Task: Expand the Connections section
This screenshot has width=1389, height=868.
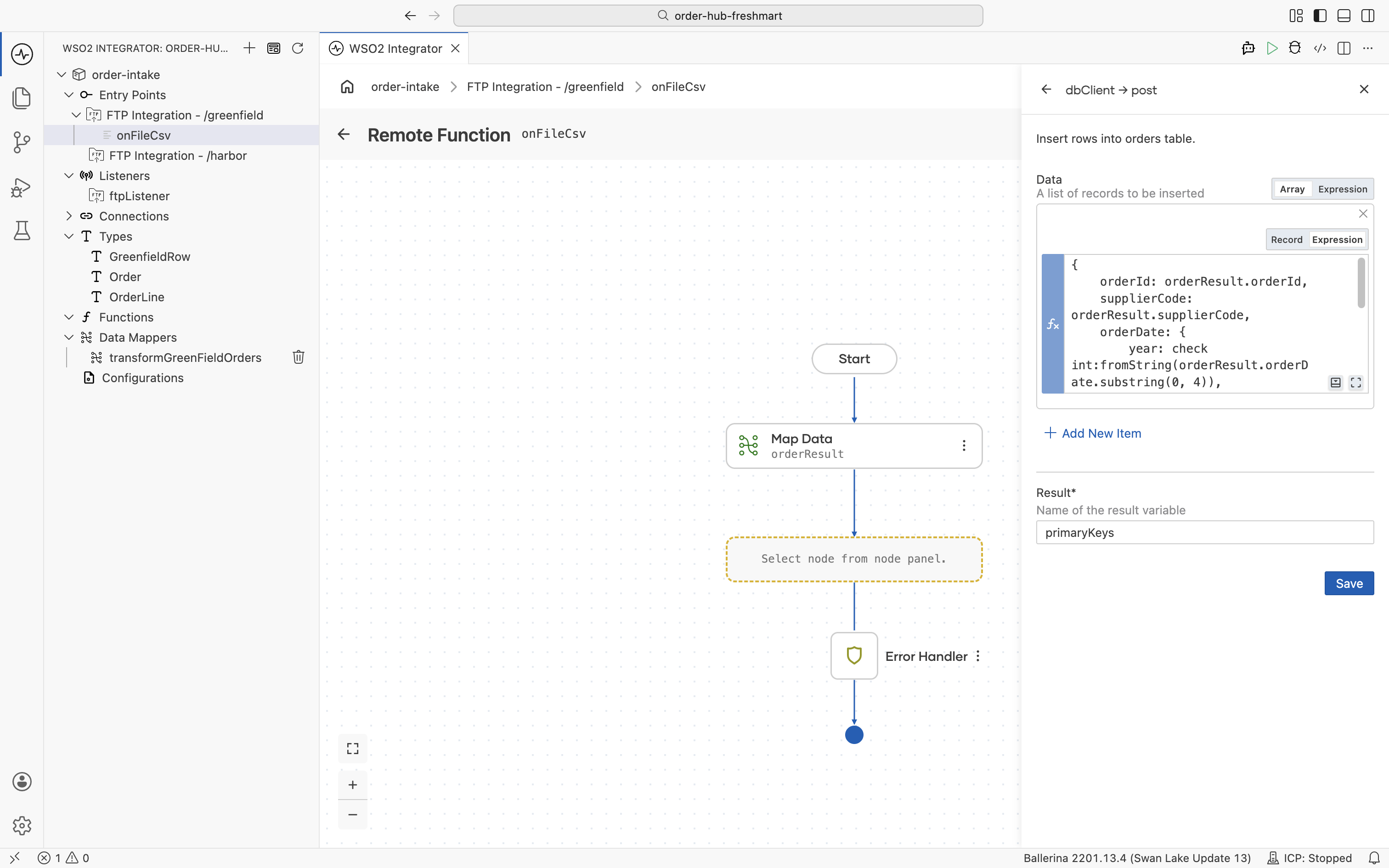Action: (x=69, y=216)
